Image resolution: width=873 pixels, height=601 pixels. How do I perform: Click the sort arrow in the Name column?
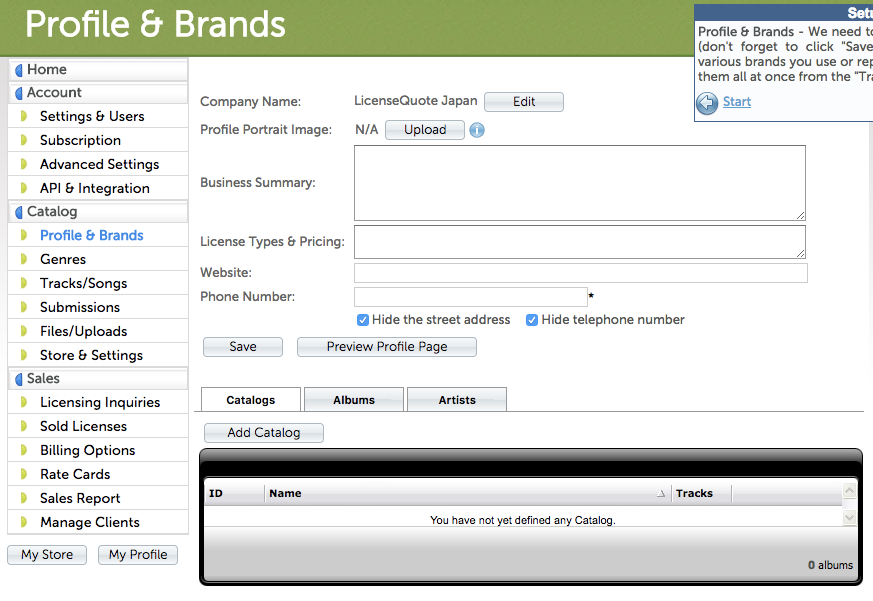pyautogui.click(x=660, y=494)
